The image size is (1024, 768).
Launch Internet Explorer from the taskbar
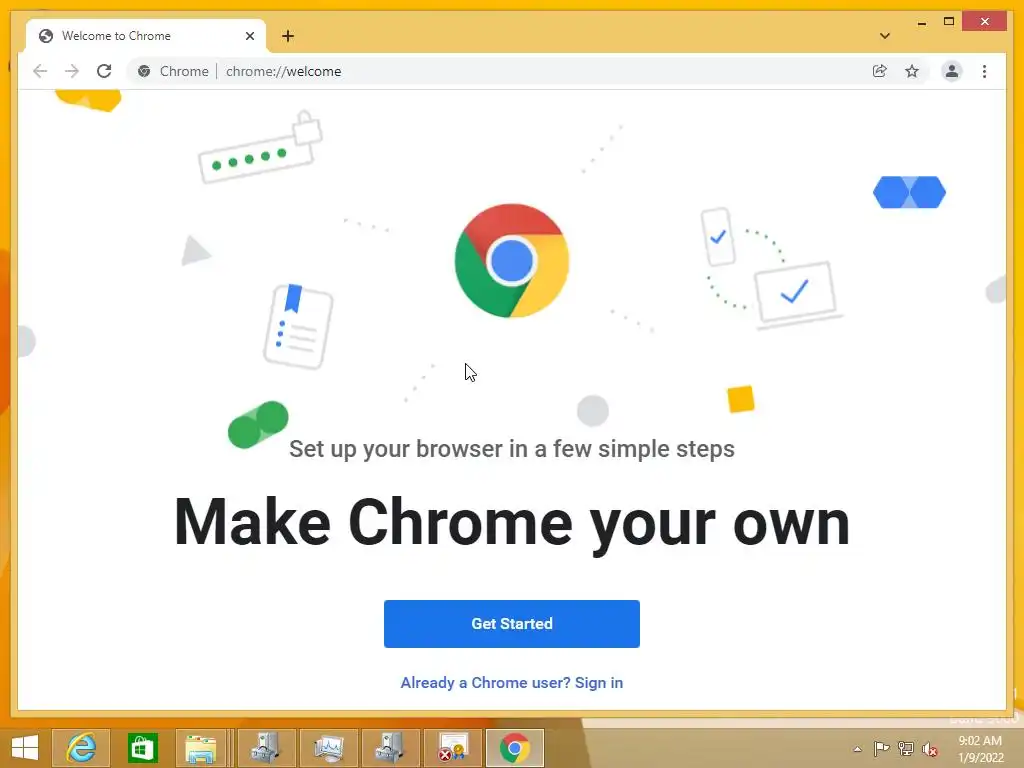point(81,748)
